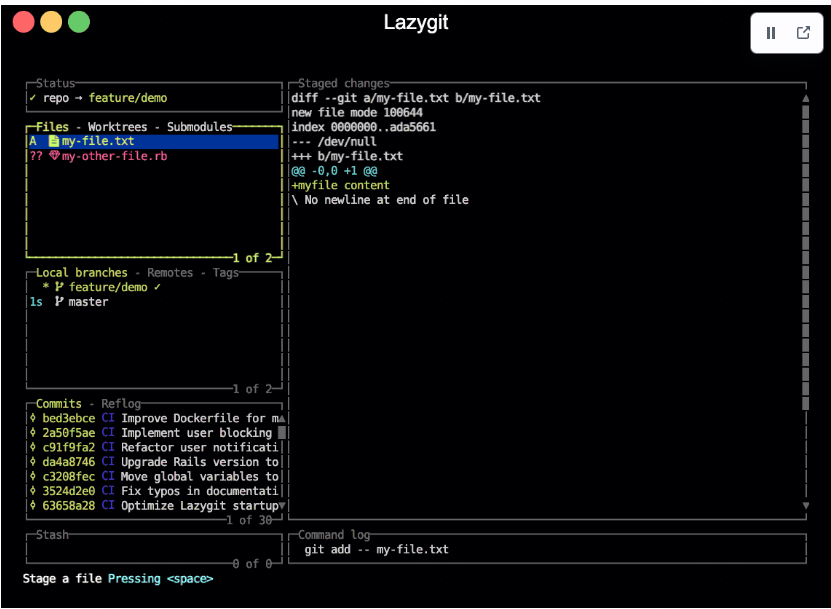The image size is (831, 609).
Task: Click the commits list scroll-down arrow
Action: click(282, 506)
